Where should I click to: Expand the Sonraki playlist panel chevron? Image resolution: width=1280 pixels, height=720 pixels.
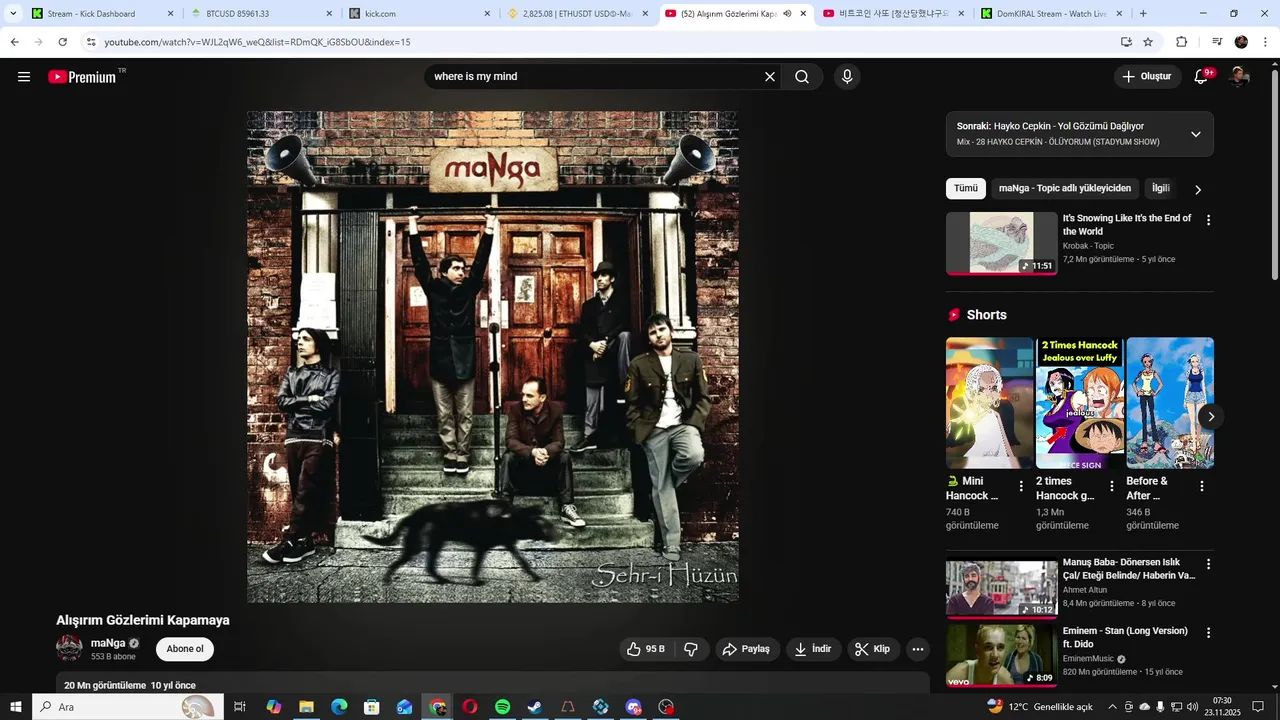pos(1195,134)
